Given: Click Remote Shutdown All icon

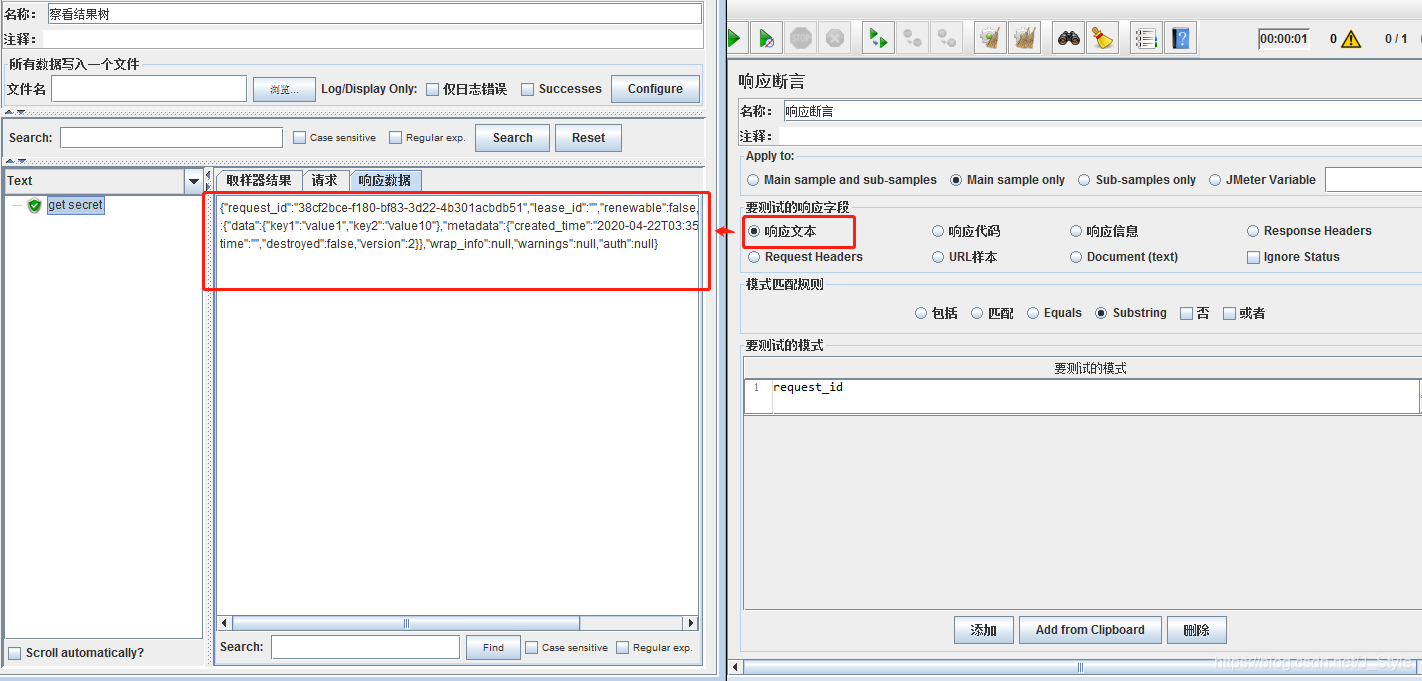Looking at the screenshot, I should click(x=947, y=39).
